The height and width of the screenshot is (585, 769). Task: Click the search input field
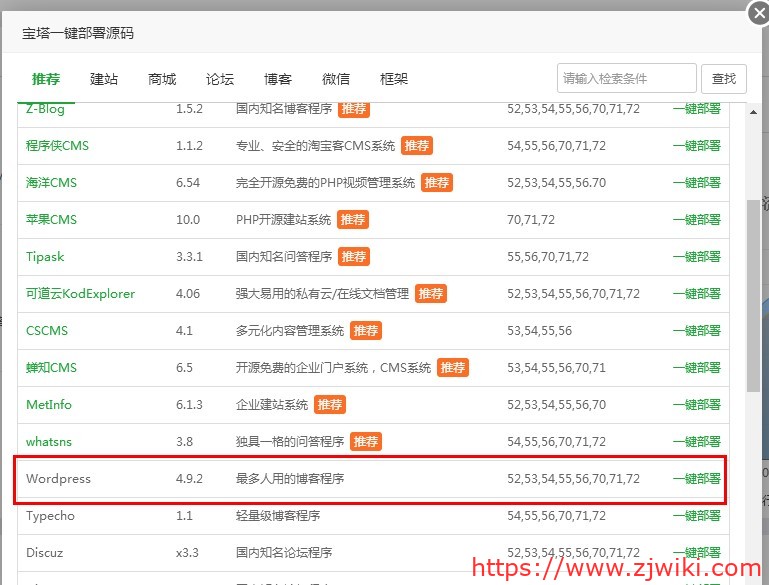tap(626, 78)
